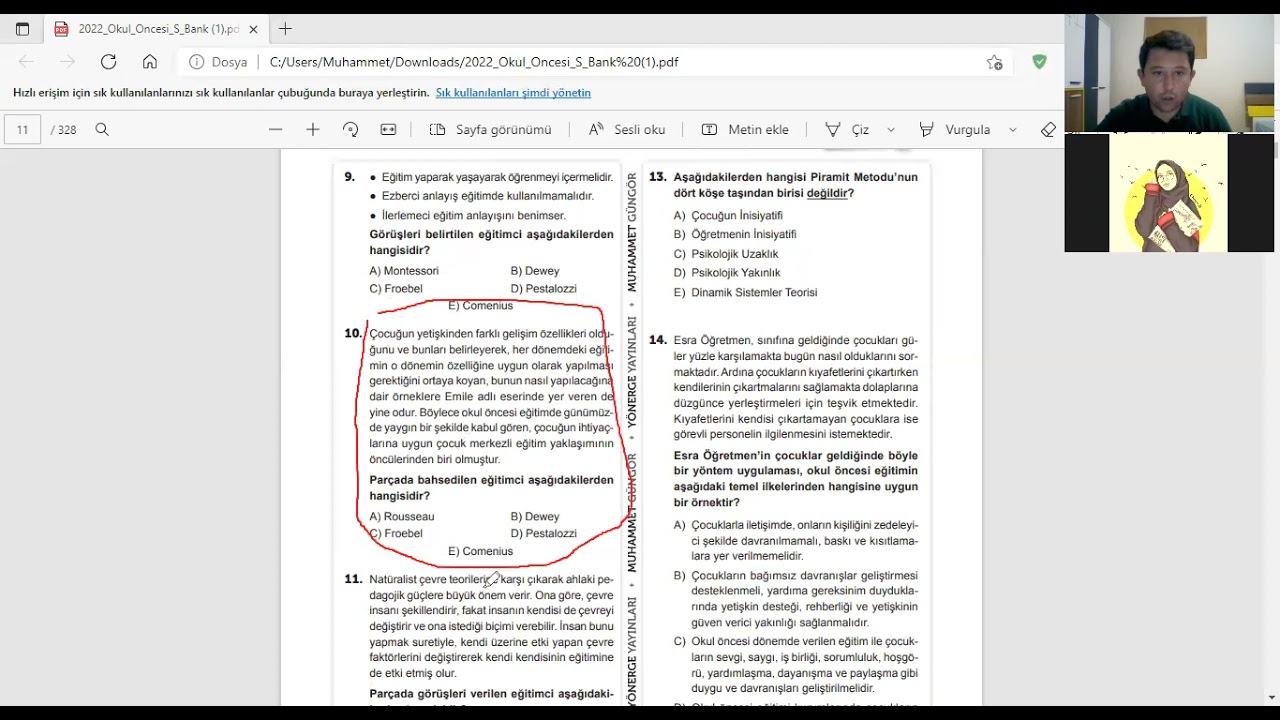The height and width of the screenshot is (720, 1280).
Task: Activate the Metin ekle add text tool
Action: 746,130
